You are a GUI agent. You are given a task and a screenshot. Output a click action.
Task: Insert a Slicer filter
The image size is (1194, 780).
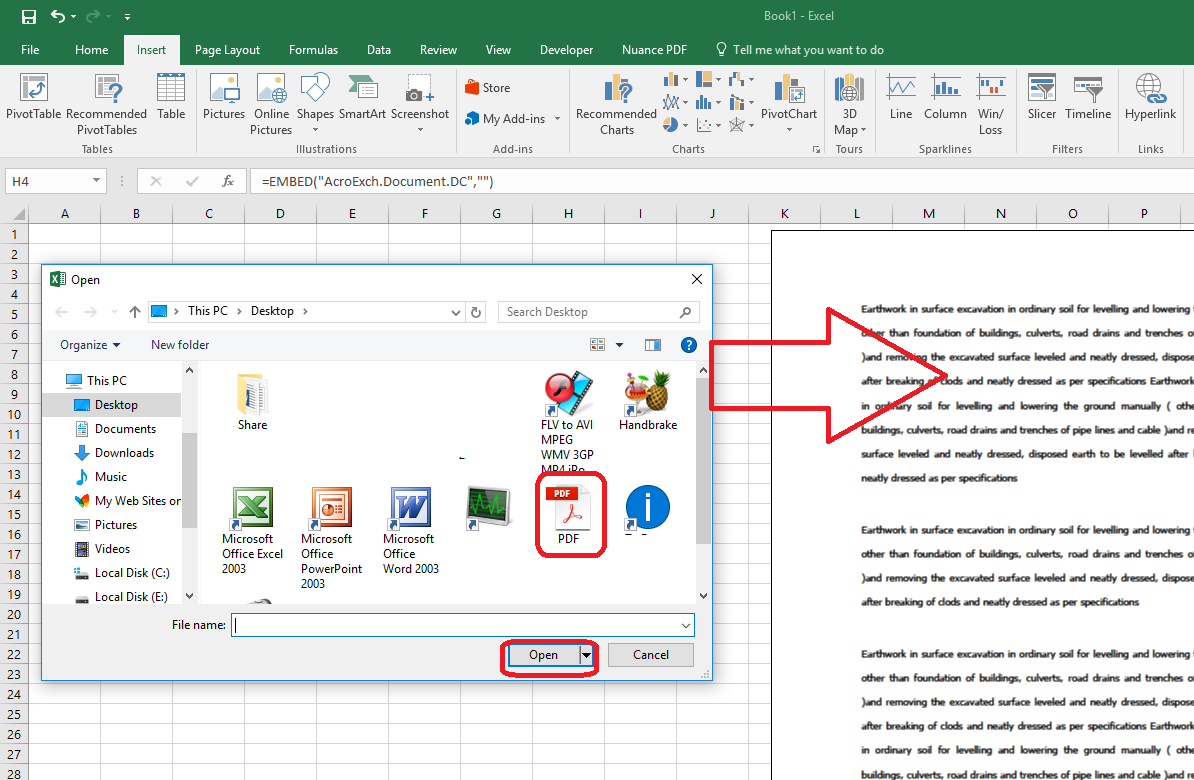tap(1042, 97)
